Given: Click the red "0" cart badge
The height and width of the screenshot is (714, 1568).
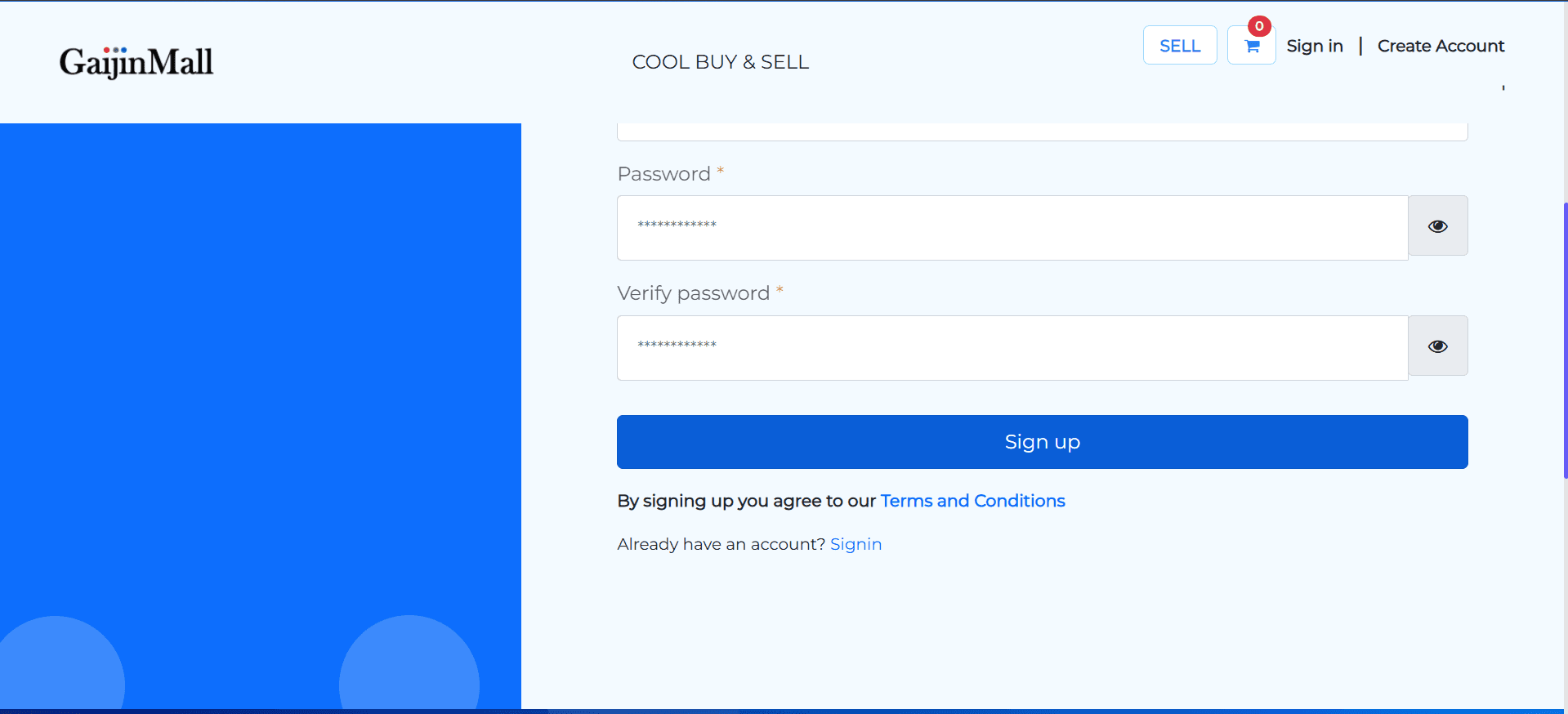Looking at the screenshot, I should click(x=1260, y=25).
